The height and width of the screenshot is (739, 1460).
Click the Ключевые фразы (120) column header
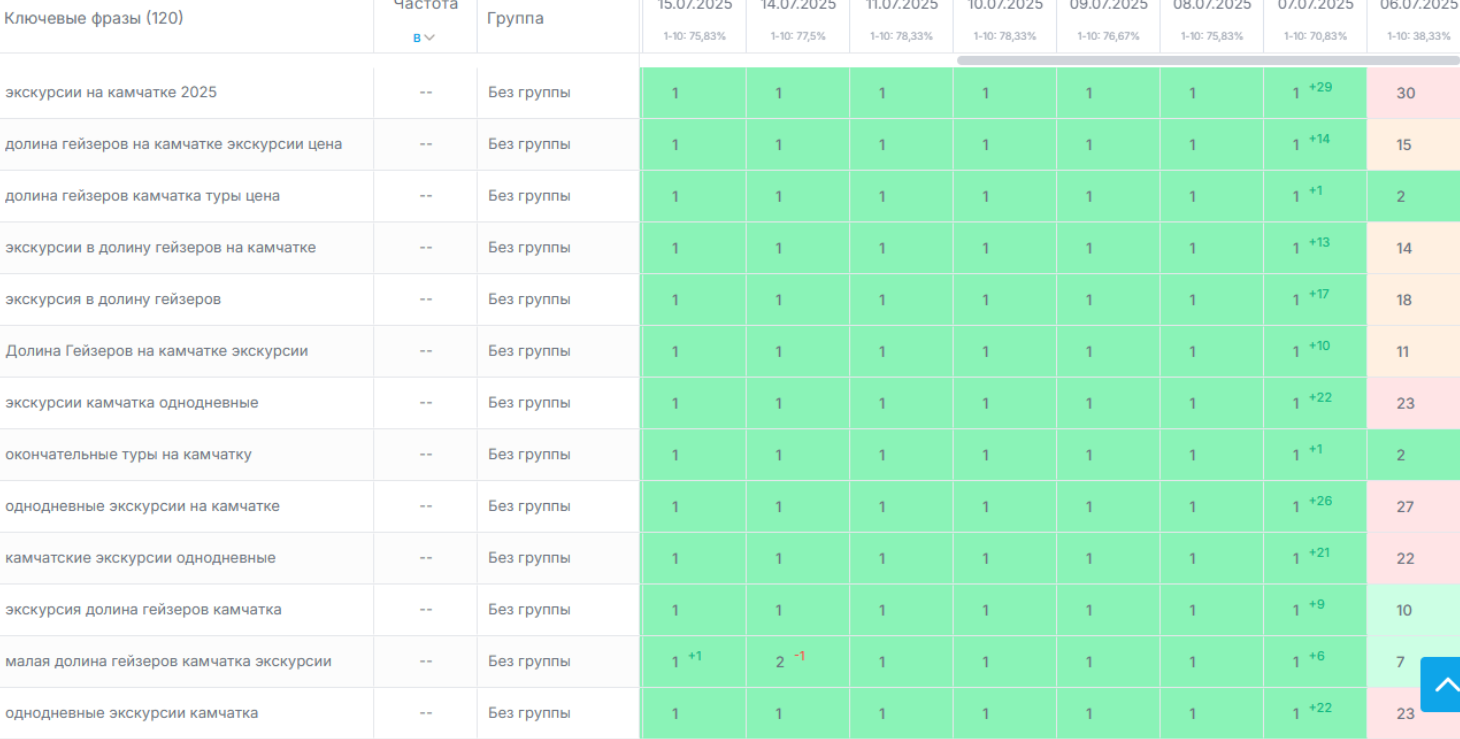pyautogui.click(x=94, y=18)
